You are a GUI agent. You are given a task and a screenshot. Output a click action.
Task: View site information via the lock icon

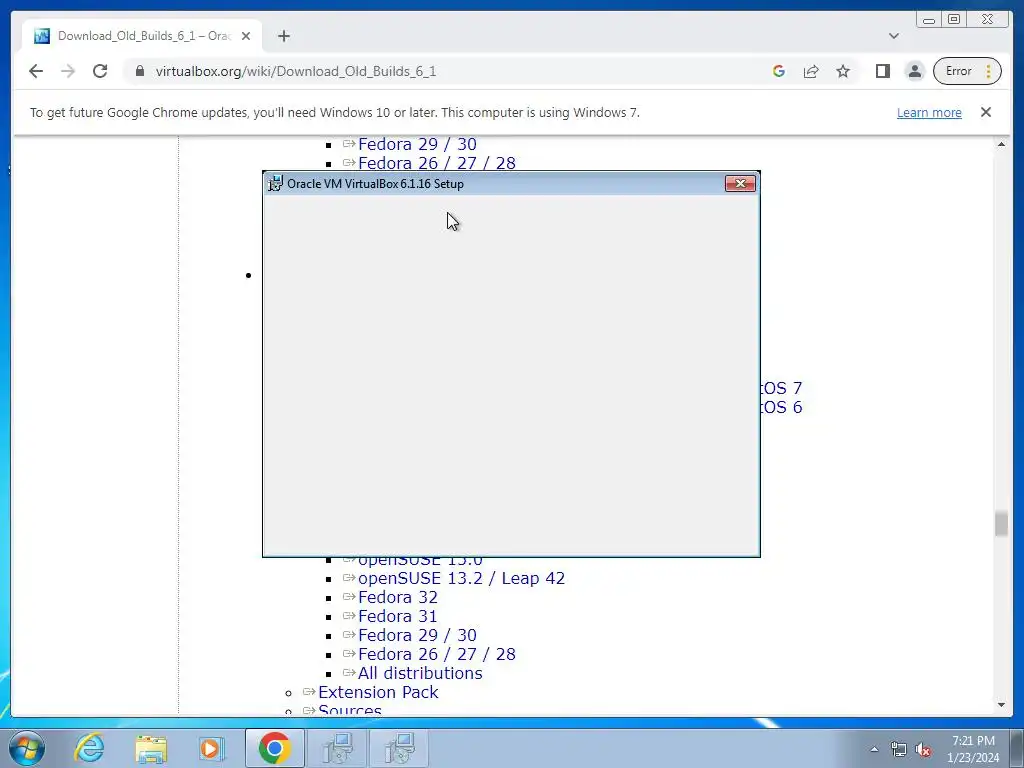point(139,71)
